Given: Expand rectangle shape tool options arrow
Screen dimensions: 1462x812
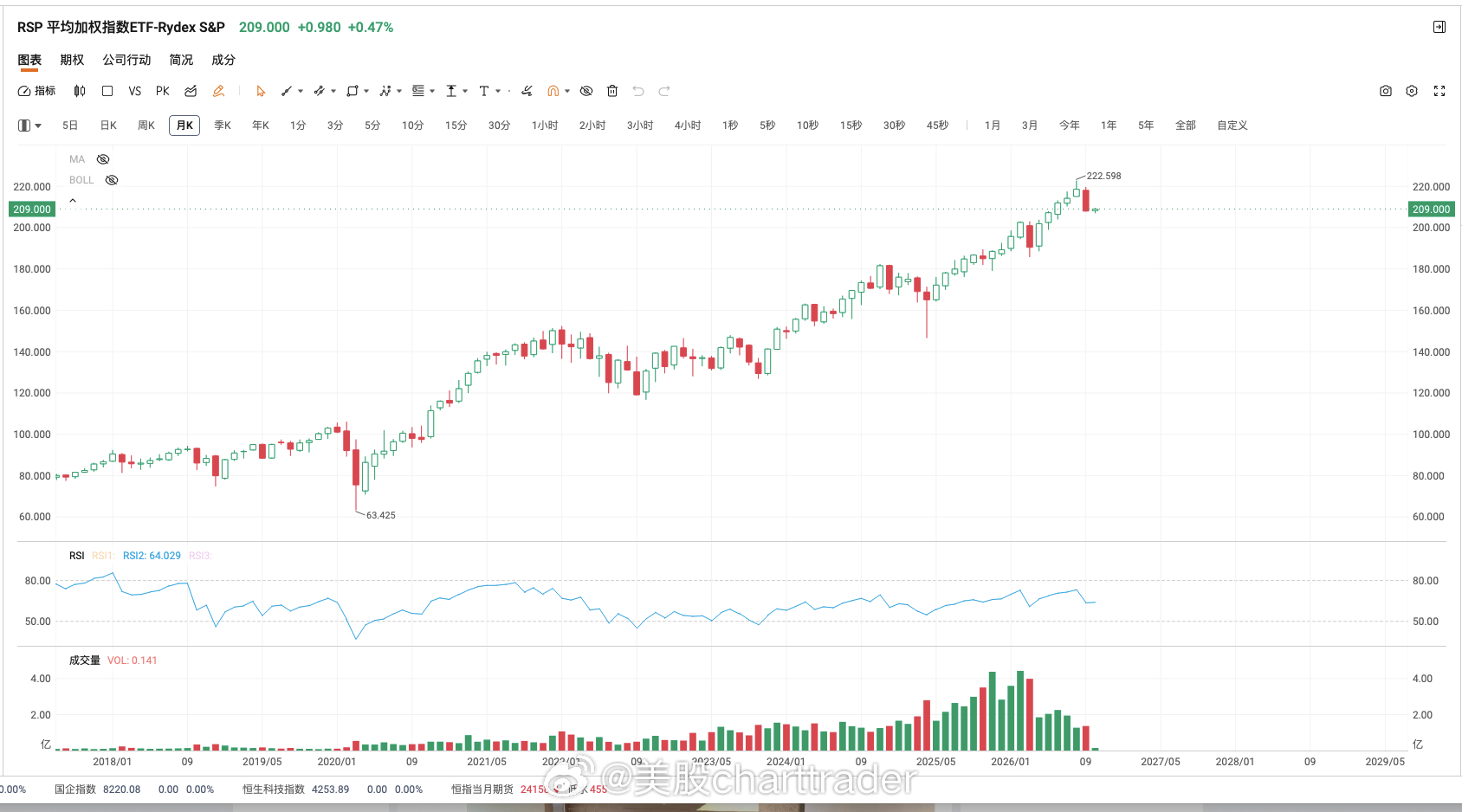Looking at the screenshot, I should coord(366,91).
